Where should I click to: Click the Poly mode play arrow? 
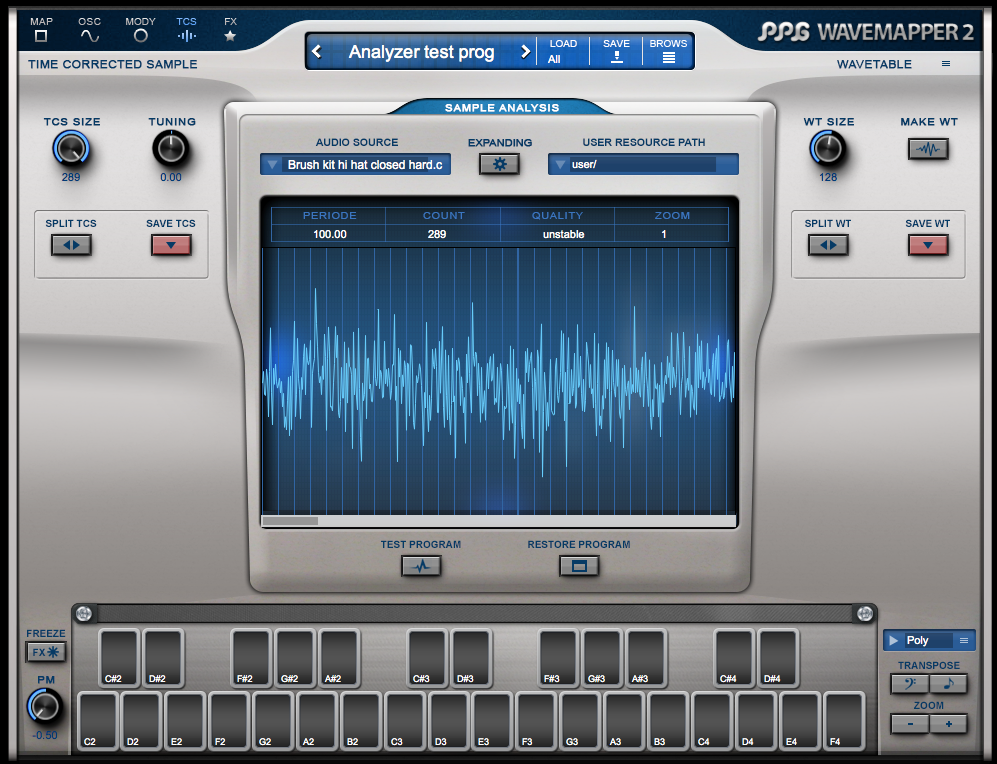click(893, 641)
